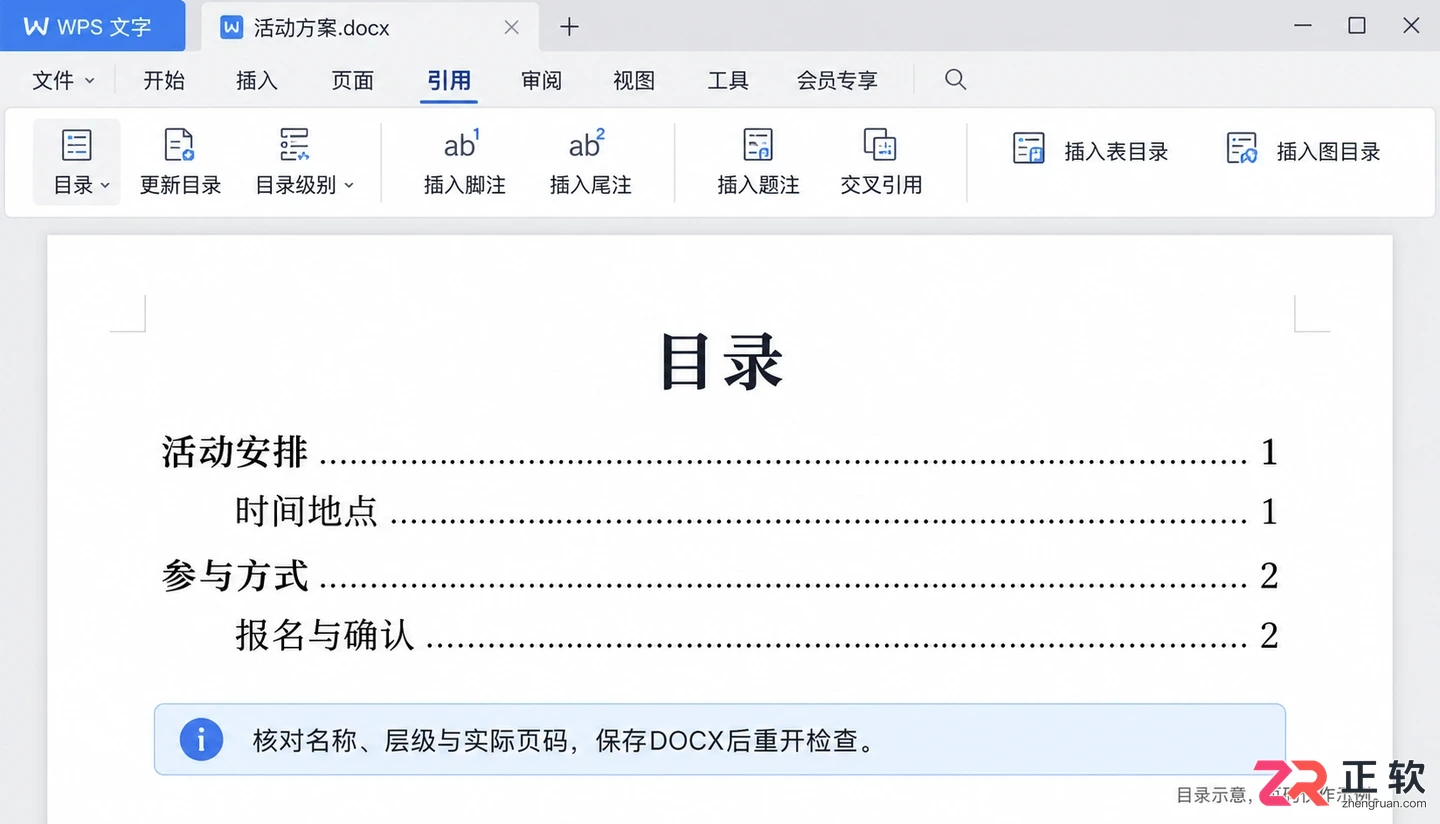
Task: Click the 插入图目录 icon
Action: coord(1242,149)
